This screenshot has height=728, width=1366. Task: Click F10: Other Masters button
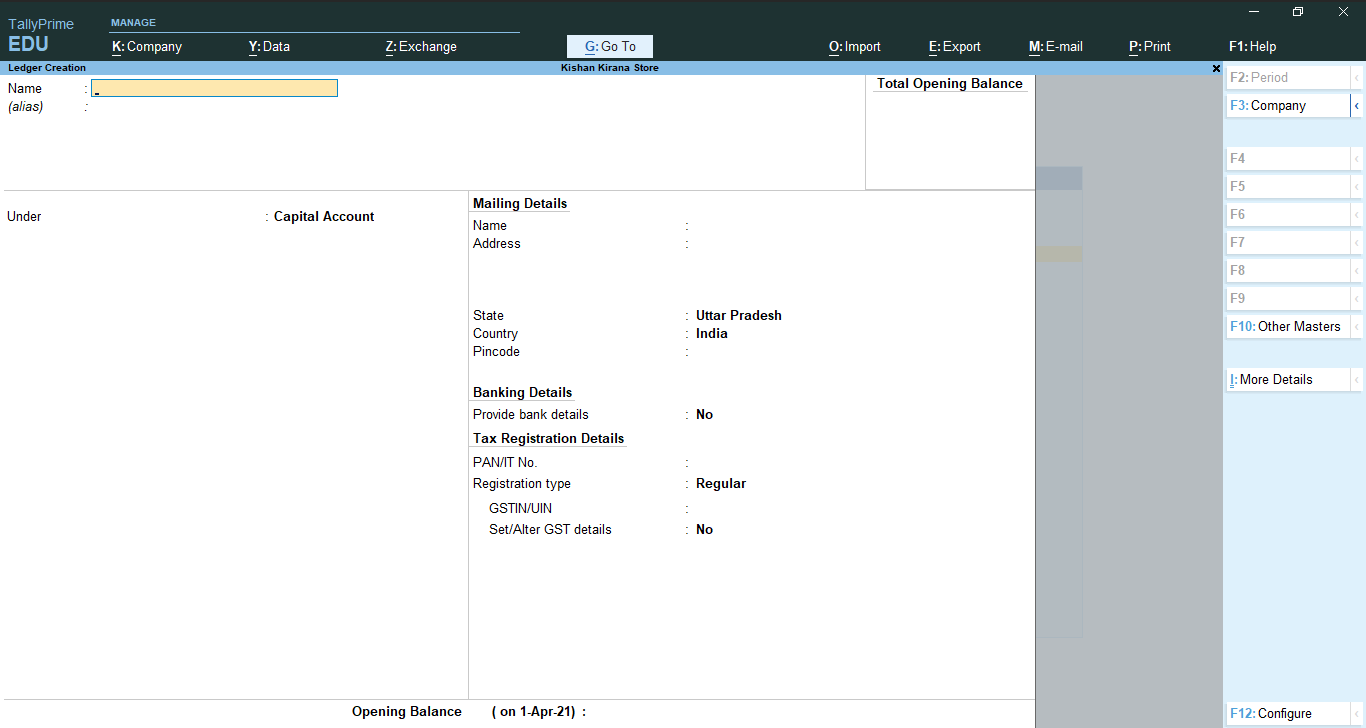[1288, 327]
